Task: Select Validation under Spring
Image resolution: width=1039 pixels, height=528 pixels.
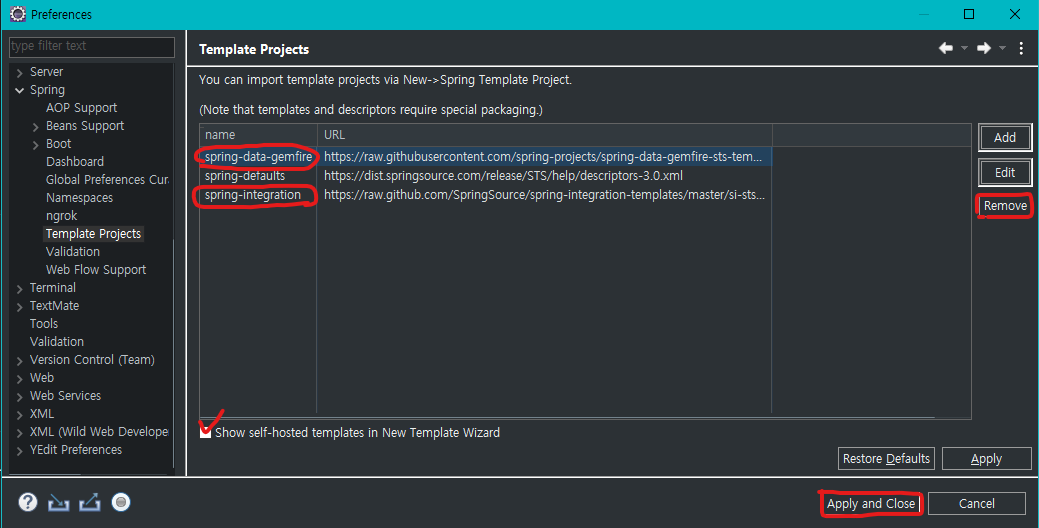Action: coord(73,252)
